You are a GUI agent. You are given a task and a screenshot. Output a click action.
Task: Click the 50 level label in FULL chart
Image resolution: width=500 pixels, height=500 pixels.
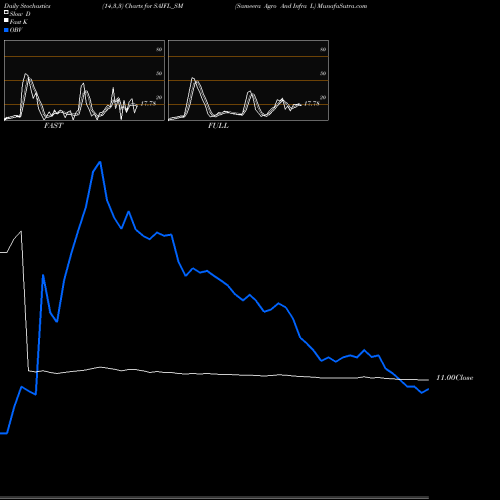point(323,73)
